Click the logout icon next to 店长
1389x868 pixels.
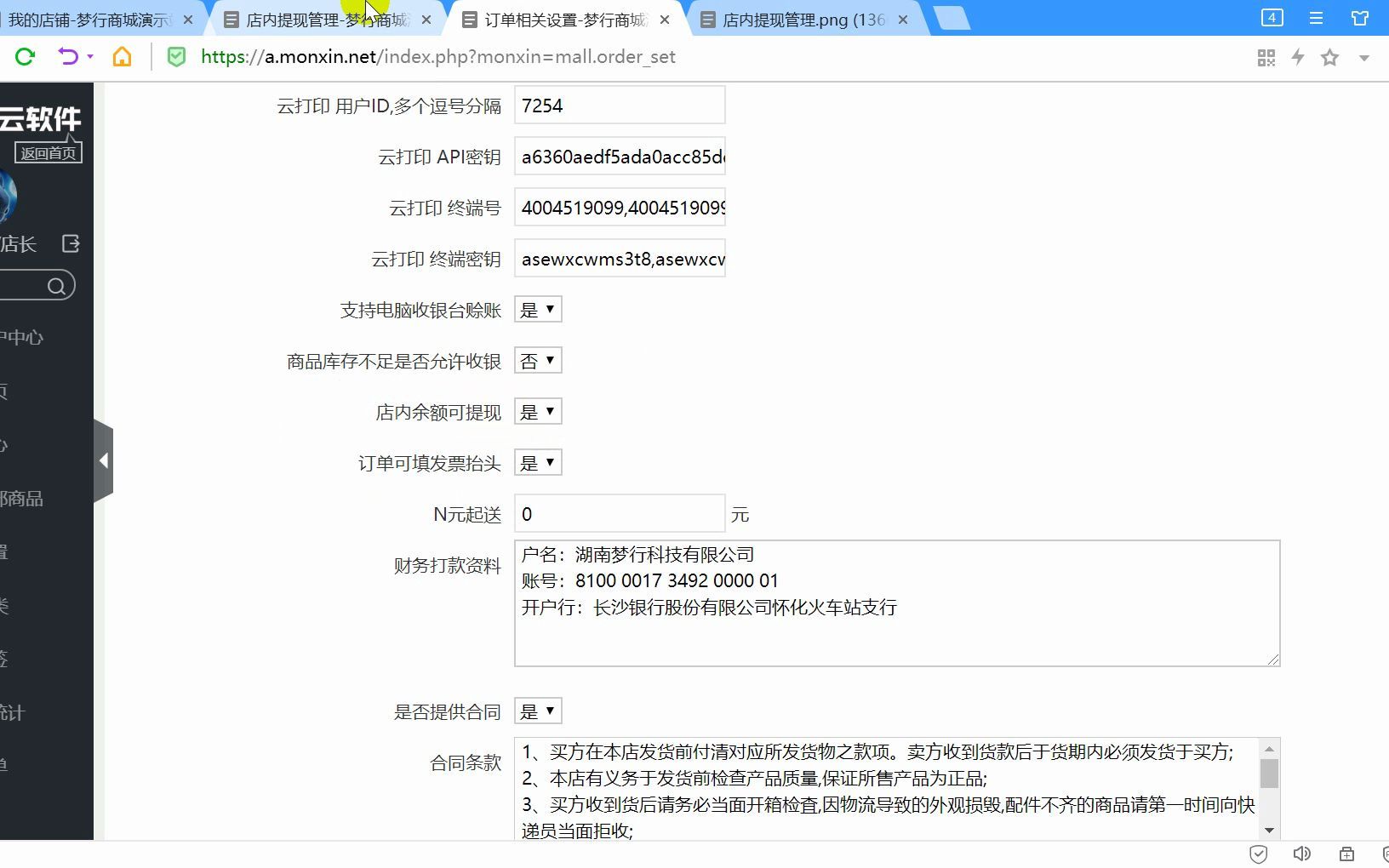tap(71, 244)
